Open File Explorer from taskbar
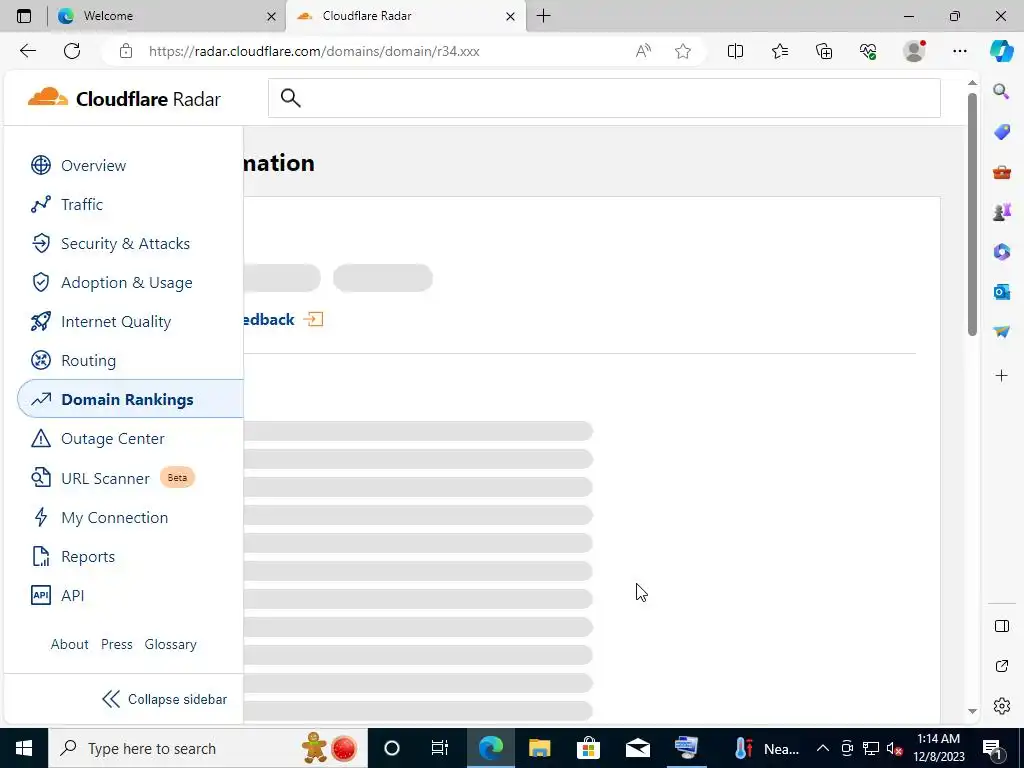Image resolution: width=1024 pixels, height=768 pixels. point(539,748)
